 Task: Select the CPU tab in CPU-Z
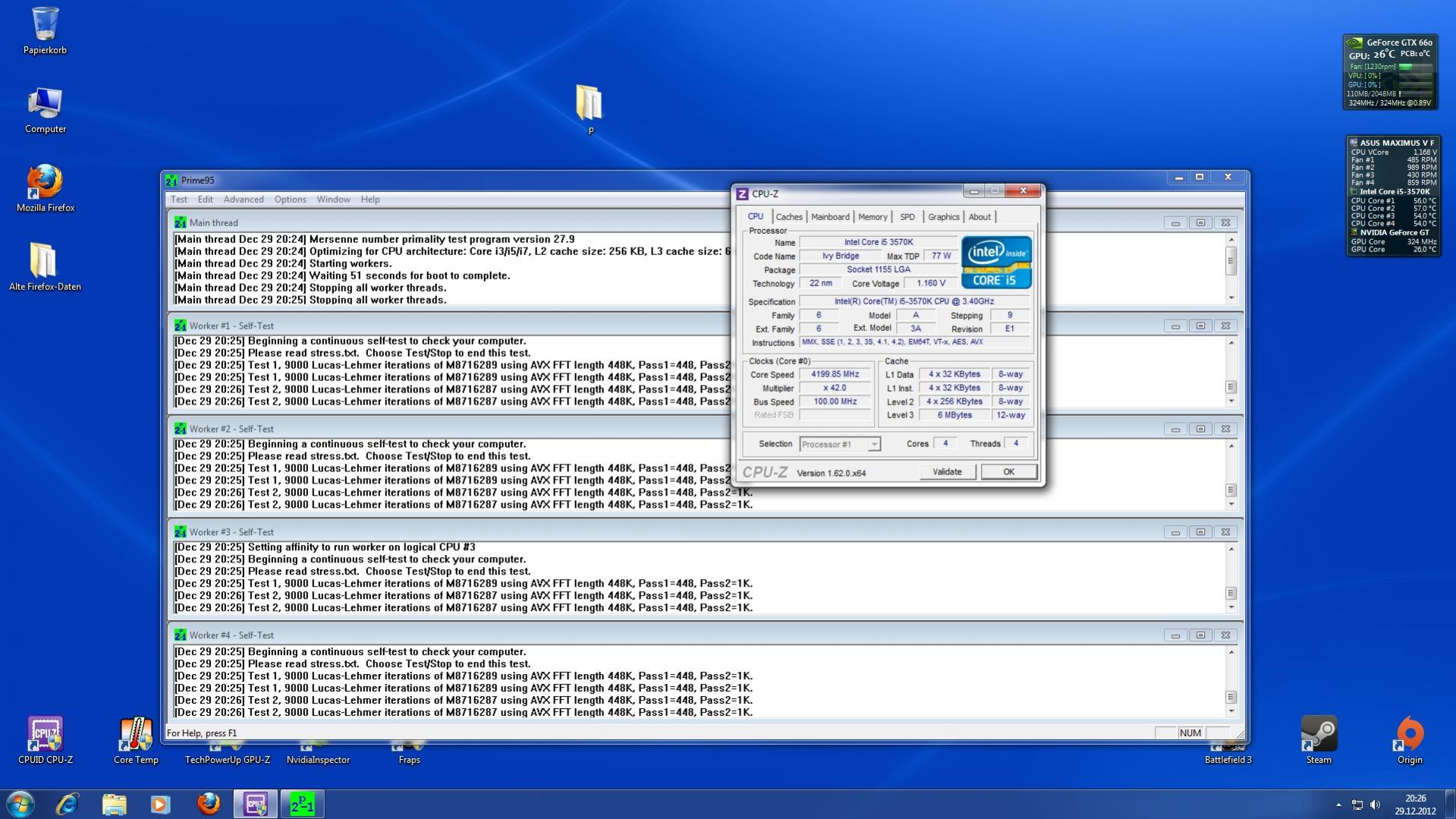(x=756, y=216)
